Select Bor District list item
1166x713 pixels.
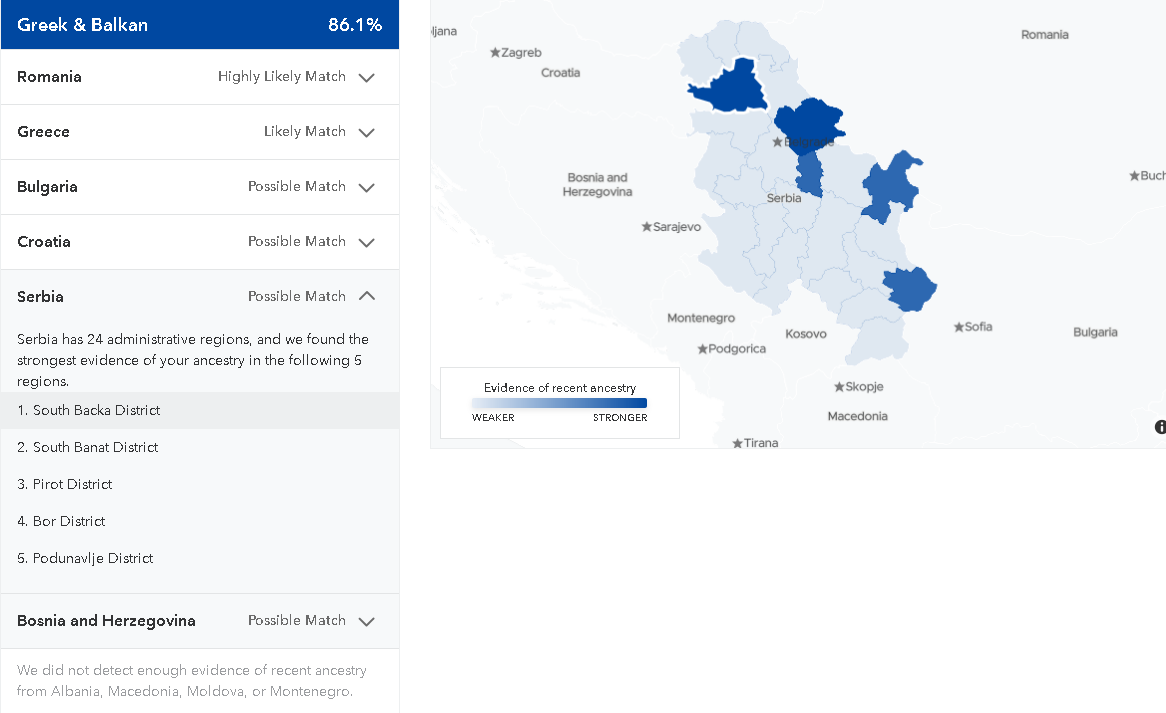coord(200,522)
